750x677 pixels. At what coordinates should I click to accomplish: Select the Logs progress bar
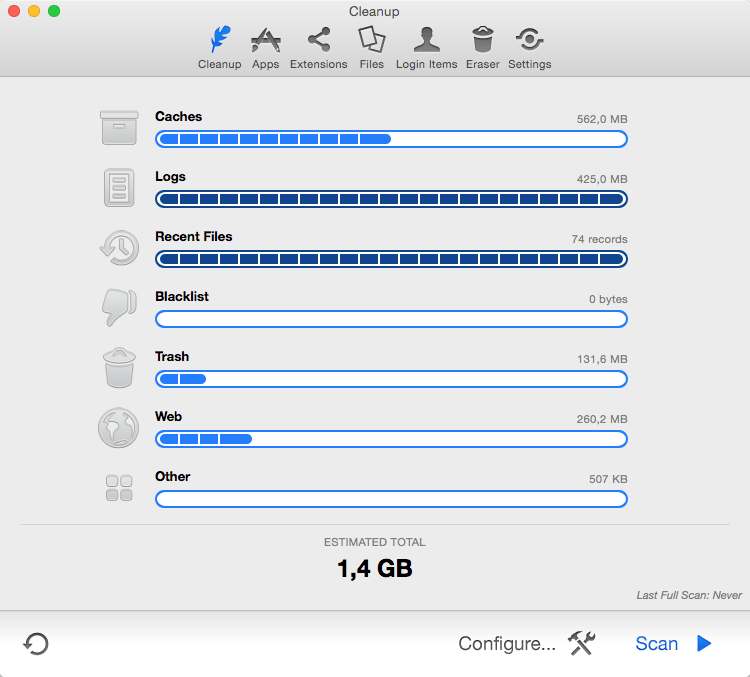pyautogui.click(x=391, y=199)
